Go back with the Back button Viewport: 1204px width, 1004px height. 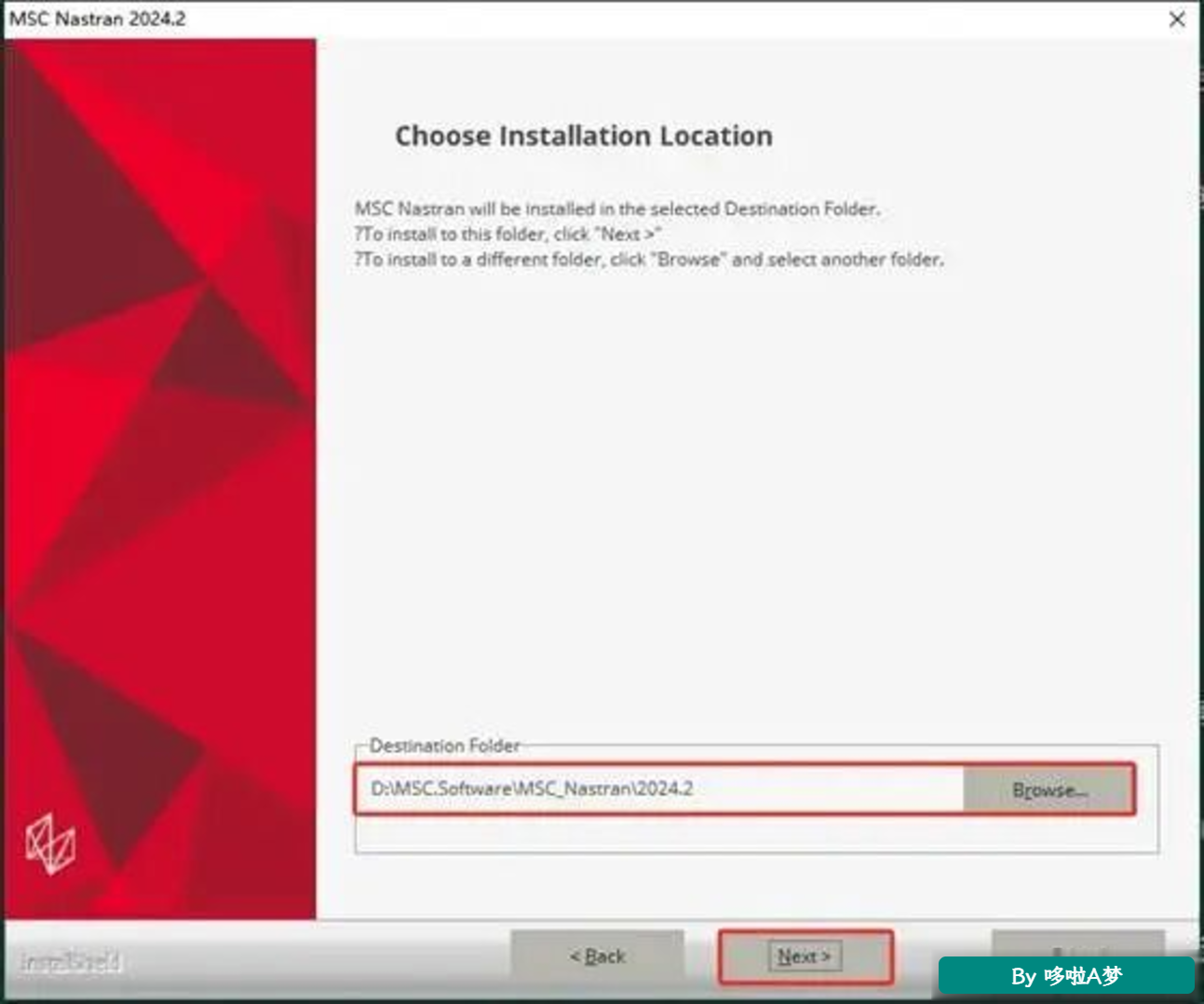[x=597, y=957]
